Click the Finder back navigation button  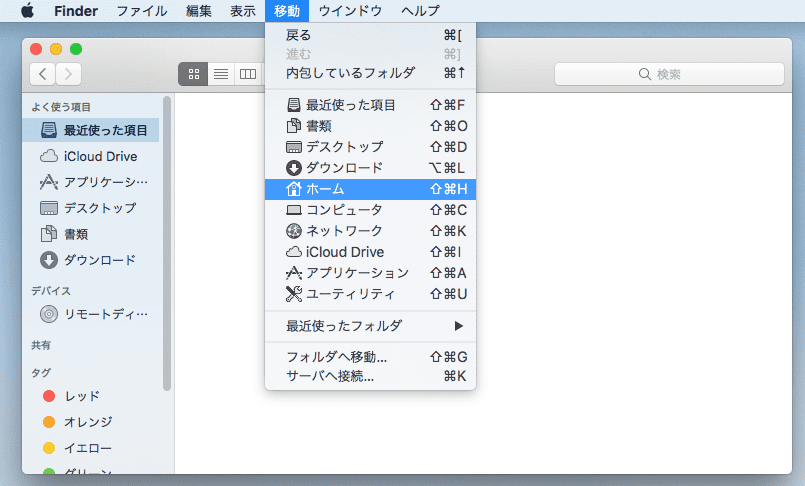pos(43,74)
